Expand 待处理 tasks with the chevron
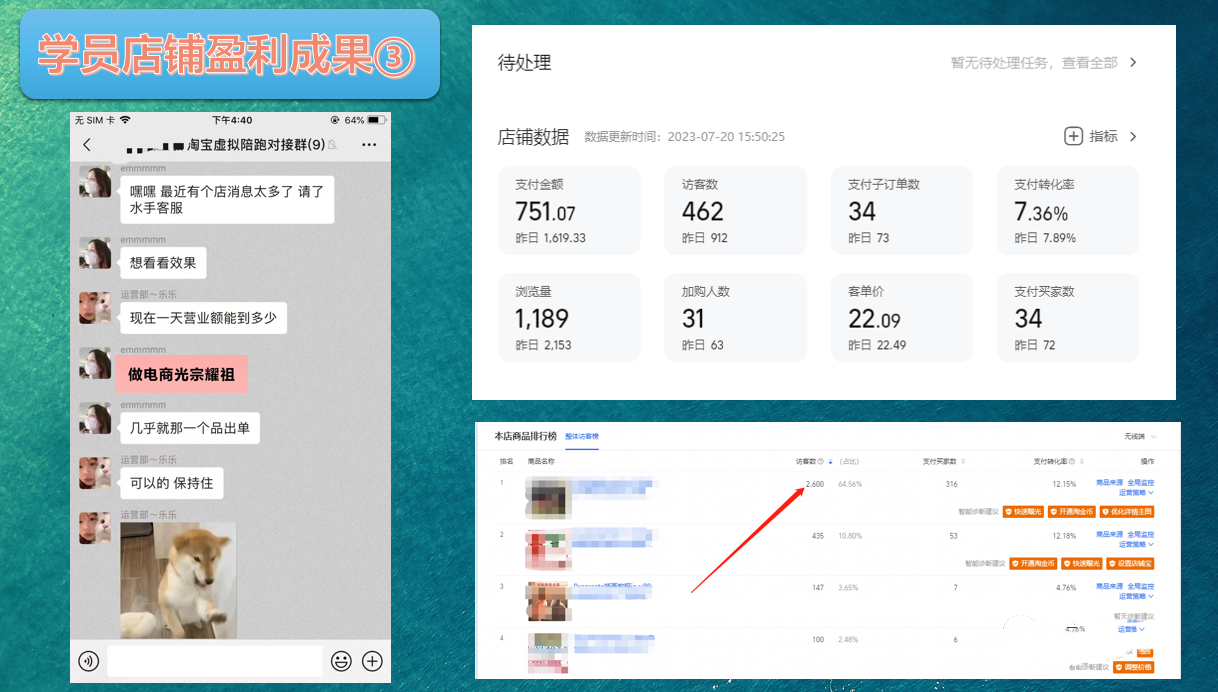The width and height of the screenshot is (1218, 692). click(1133, 62)
